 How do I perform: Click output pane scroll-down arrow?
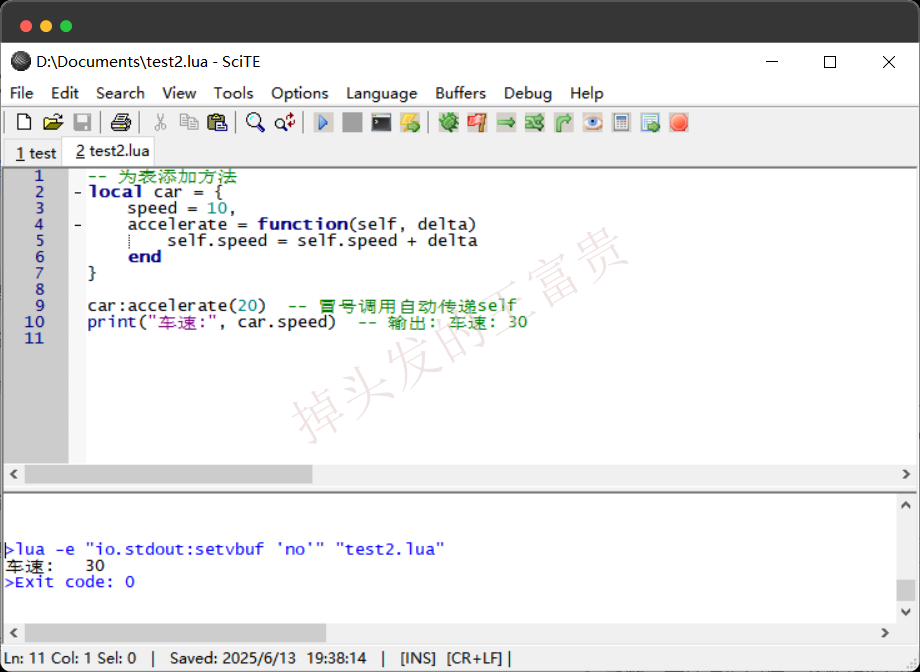[906, 612]
